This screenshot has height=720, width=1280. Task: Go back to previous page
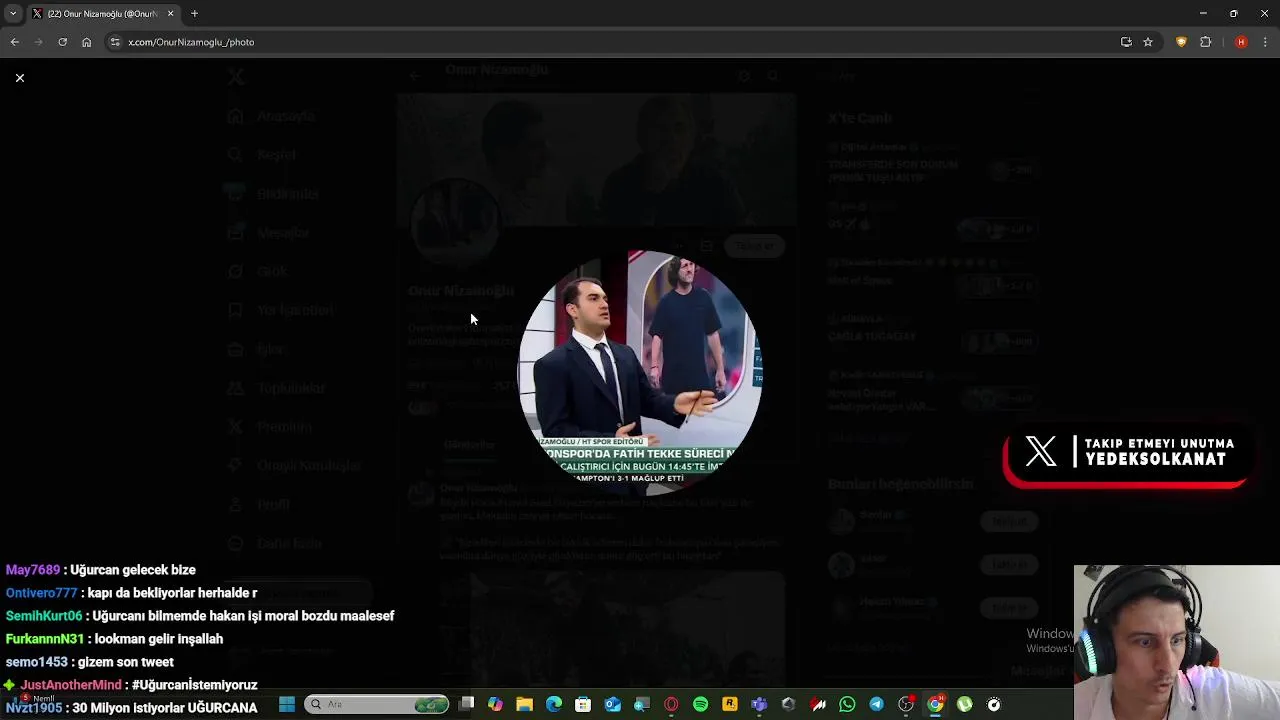click(14, 42)
